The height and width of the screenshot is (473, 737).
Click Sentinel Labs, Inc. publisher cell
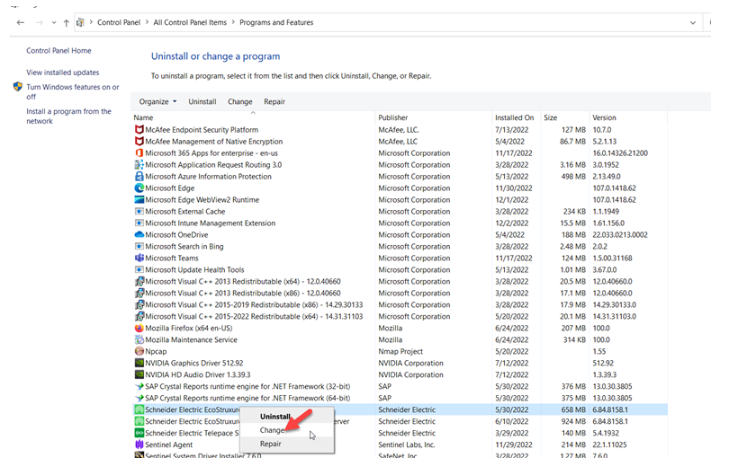tap(407, 444)
